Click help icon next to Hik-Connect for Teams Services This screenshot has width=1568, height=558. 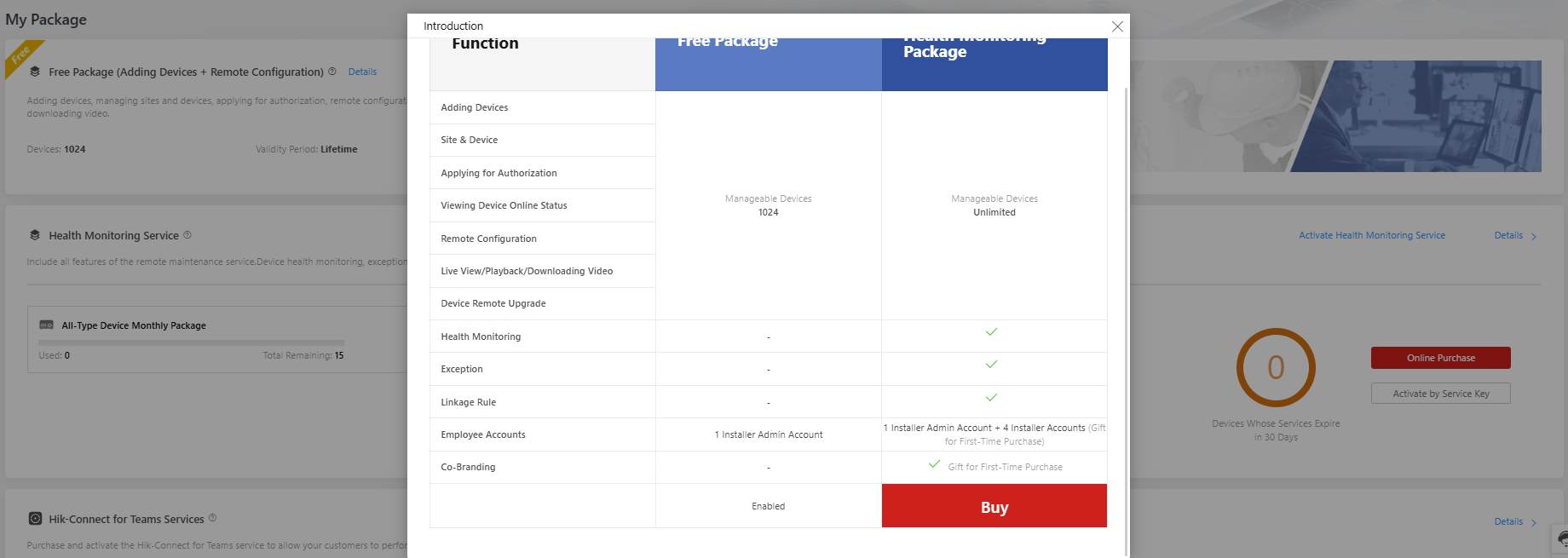tap(212, 518)
